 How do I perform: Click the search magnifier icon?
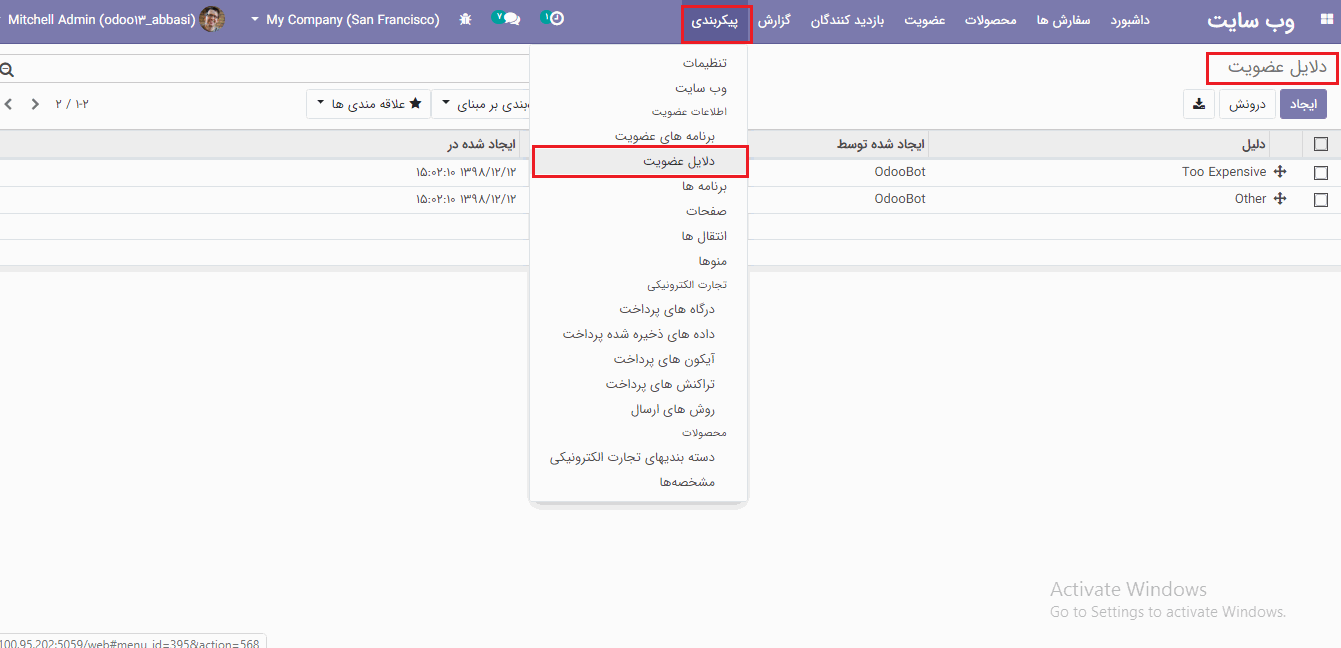(7, 70)
